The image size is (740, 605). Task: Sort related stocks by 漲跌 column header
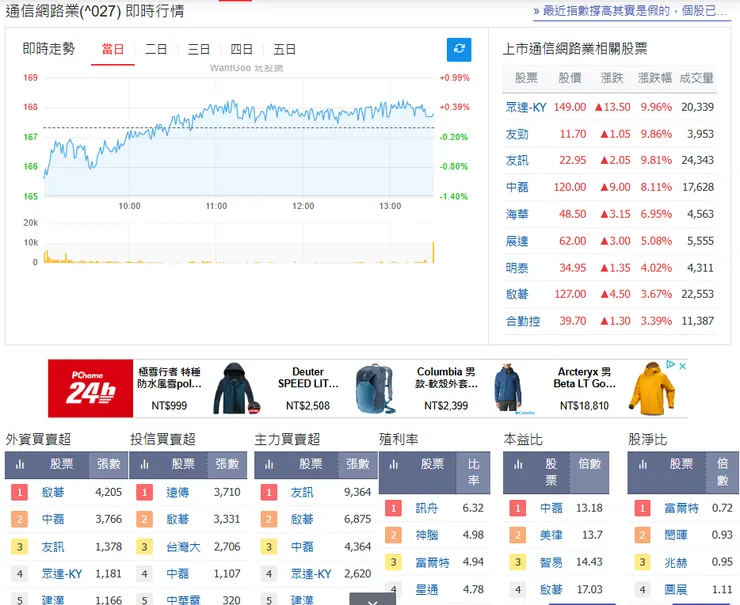(612, 78)
